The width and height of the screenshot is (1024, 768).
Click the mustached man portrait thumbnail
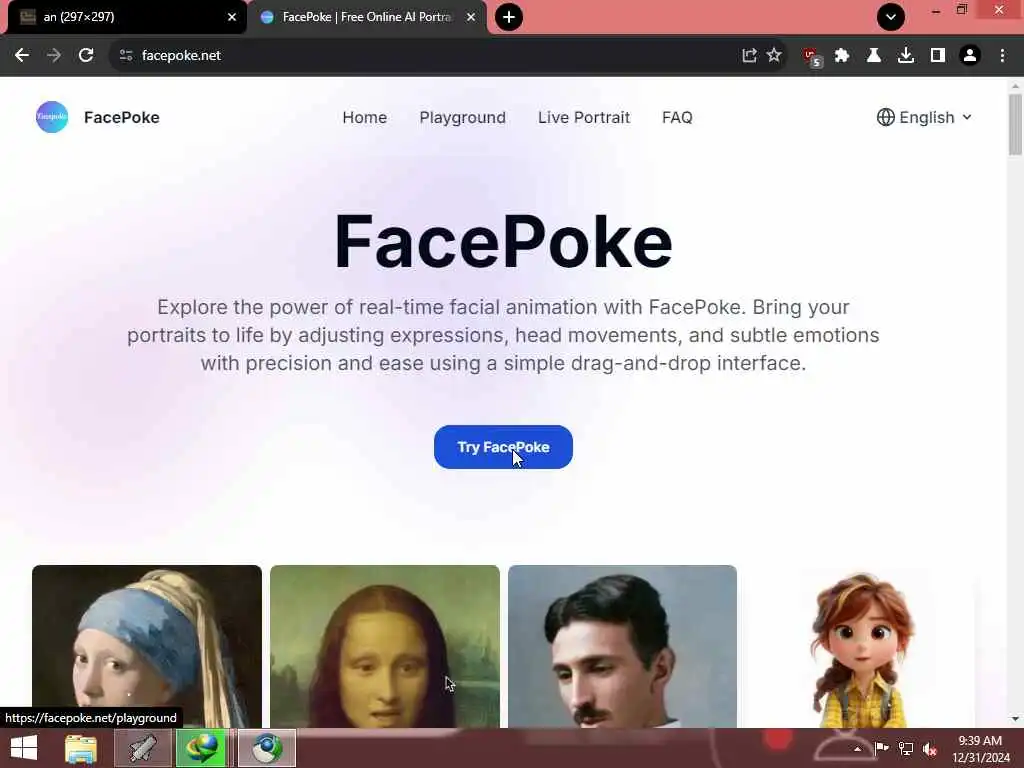[622, 647]
